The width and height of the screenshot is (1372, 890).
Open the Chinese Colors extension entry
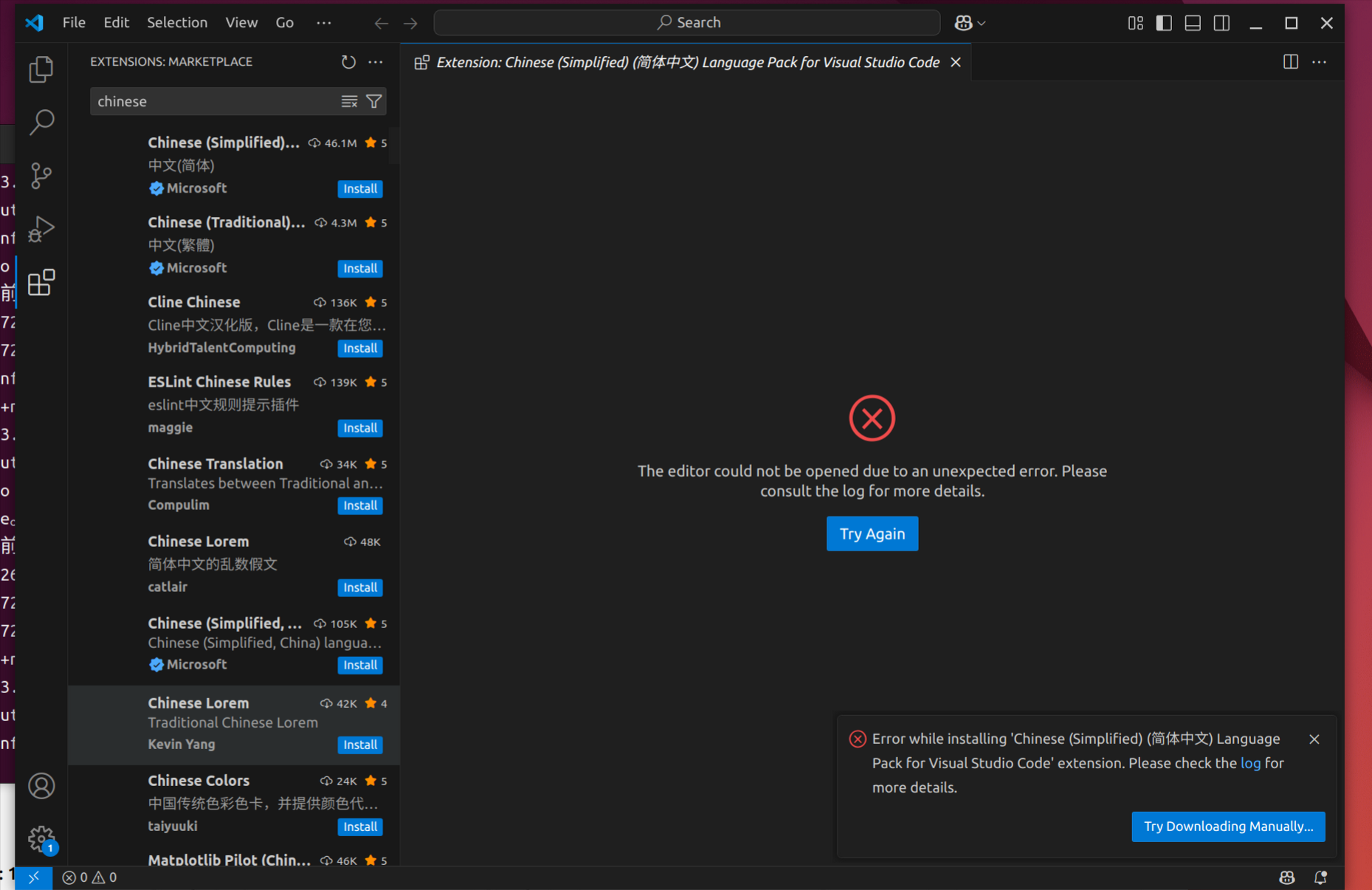(234, 804)
